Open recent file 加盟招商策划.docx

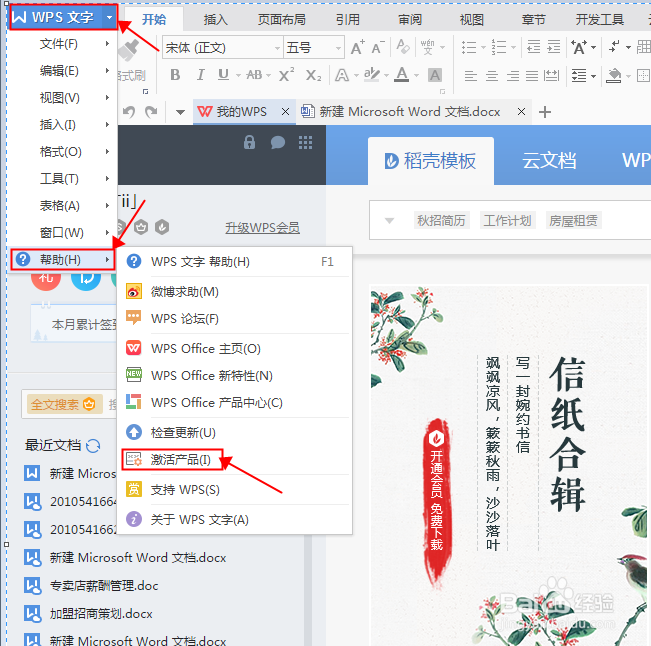(101, 613)
